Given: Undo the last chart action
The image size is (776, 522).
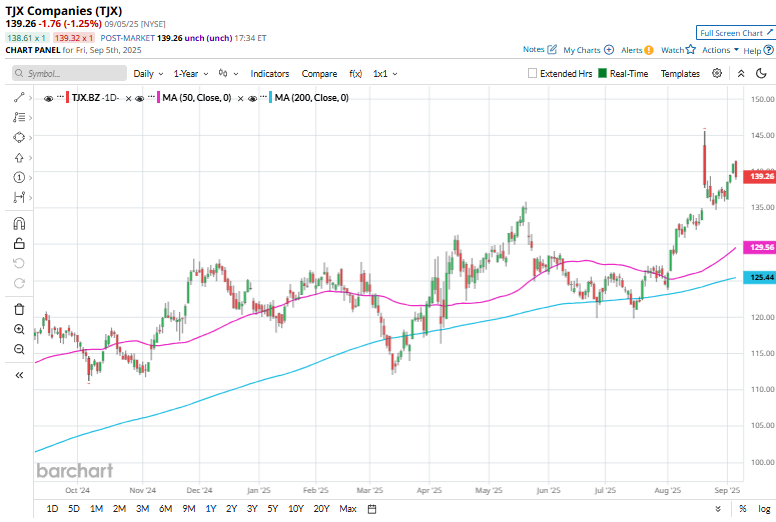Looking at the screenshot, I should click(x=19, y=263).
